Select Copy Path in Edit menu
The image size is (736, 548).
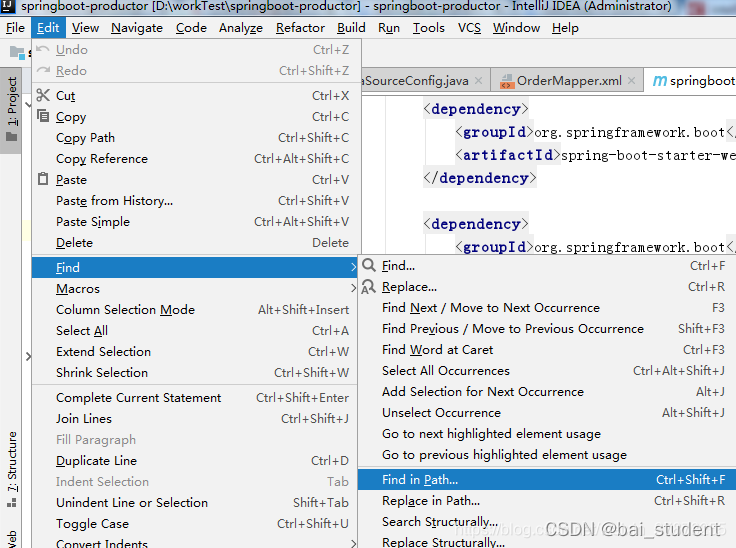[195, 138]
